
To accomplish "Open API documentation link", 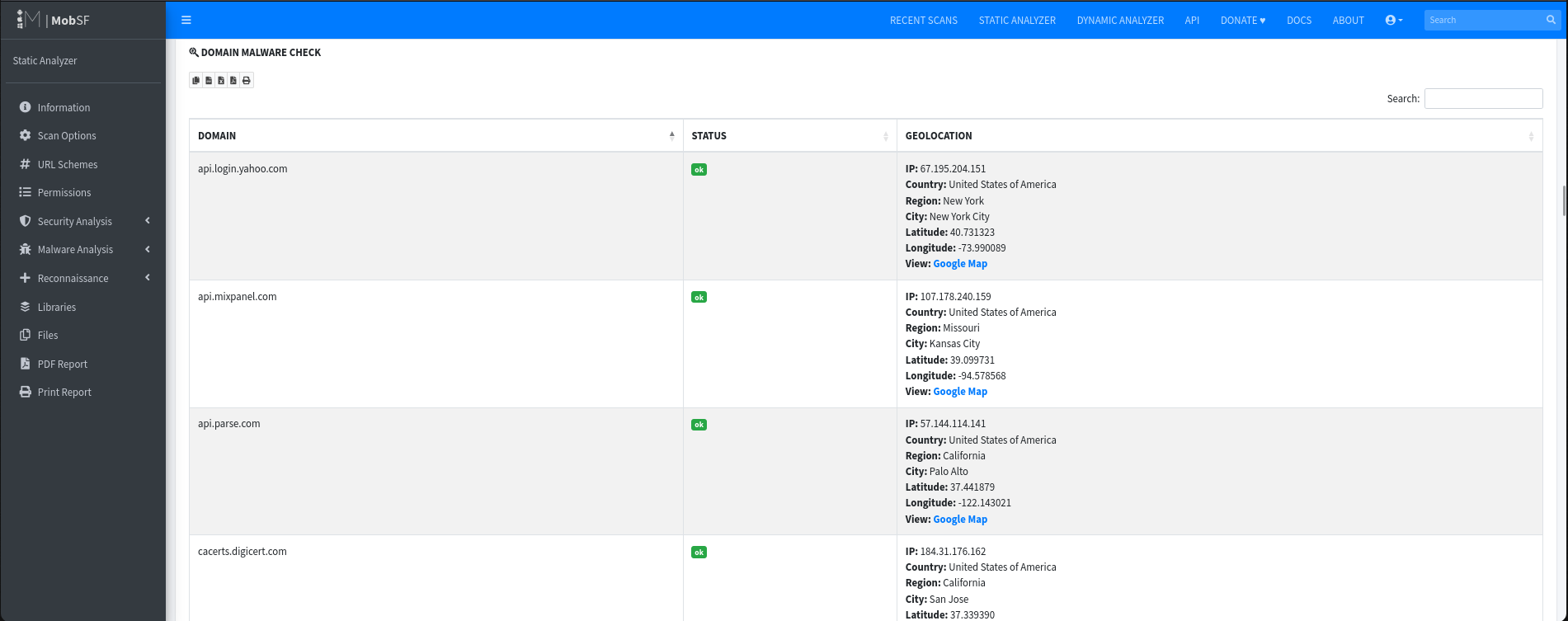I will click(1192, 20).
